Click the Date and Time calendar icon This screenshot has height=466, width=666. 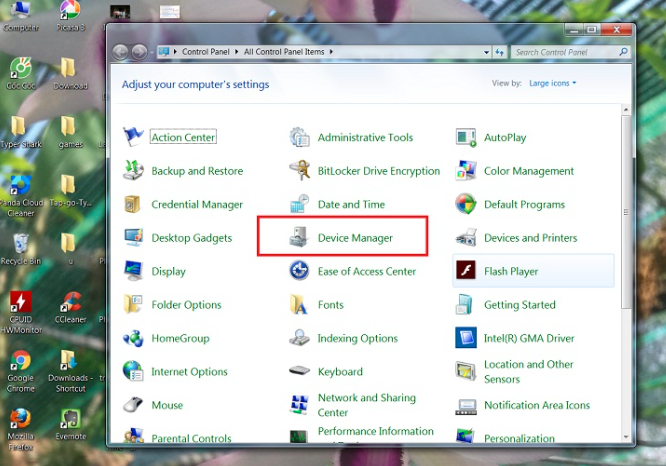point(299,204)
